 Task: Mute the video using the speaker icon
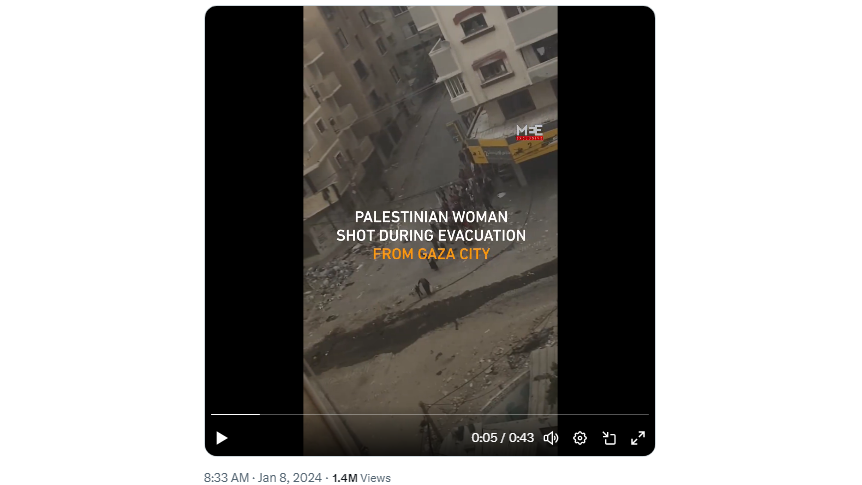click(551, 438)
